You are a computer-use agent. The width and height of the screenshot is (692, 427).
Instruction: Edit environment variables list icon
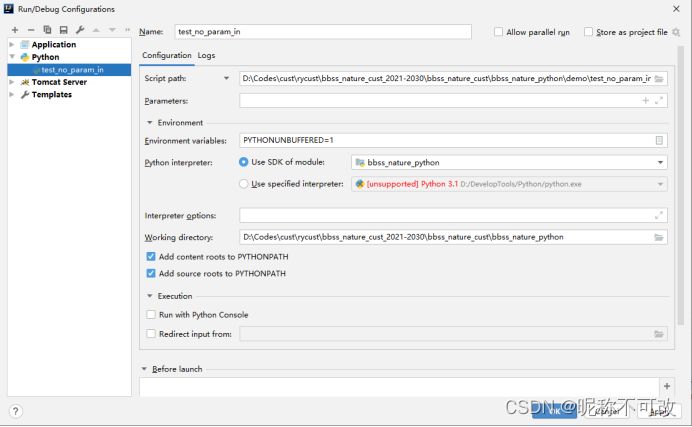click(659, 141)
